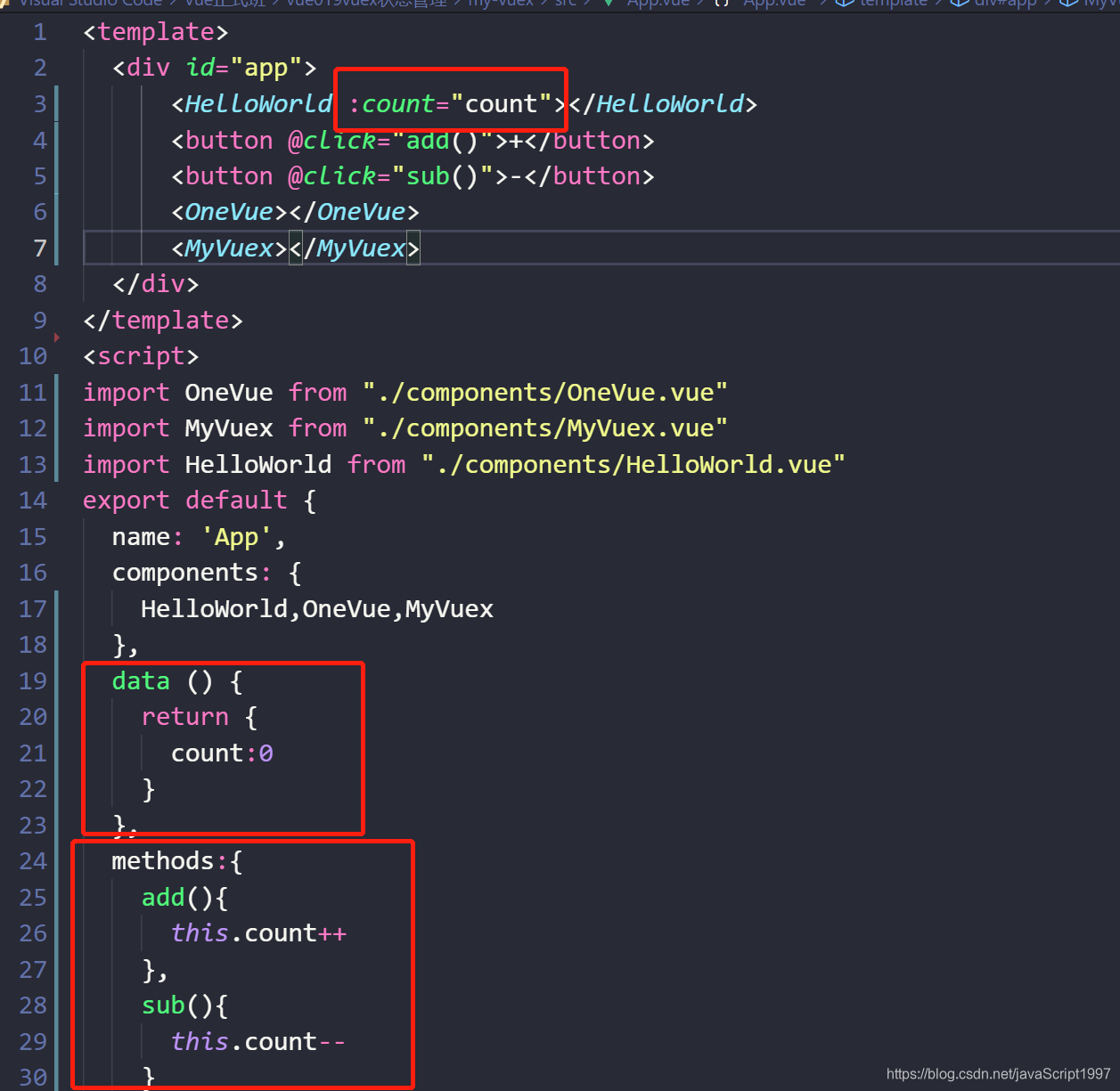Click the id="app" attribute on line 2
Screen dimensions: 1120x1091
pos(244,68)
